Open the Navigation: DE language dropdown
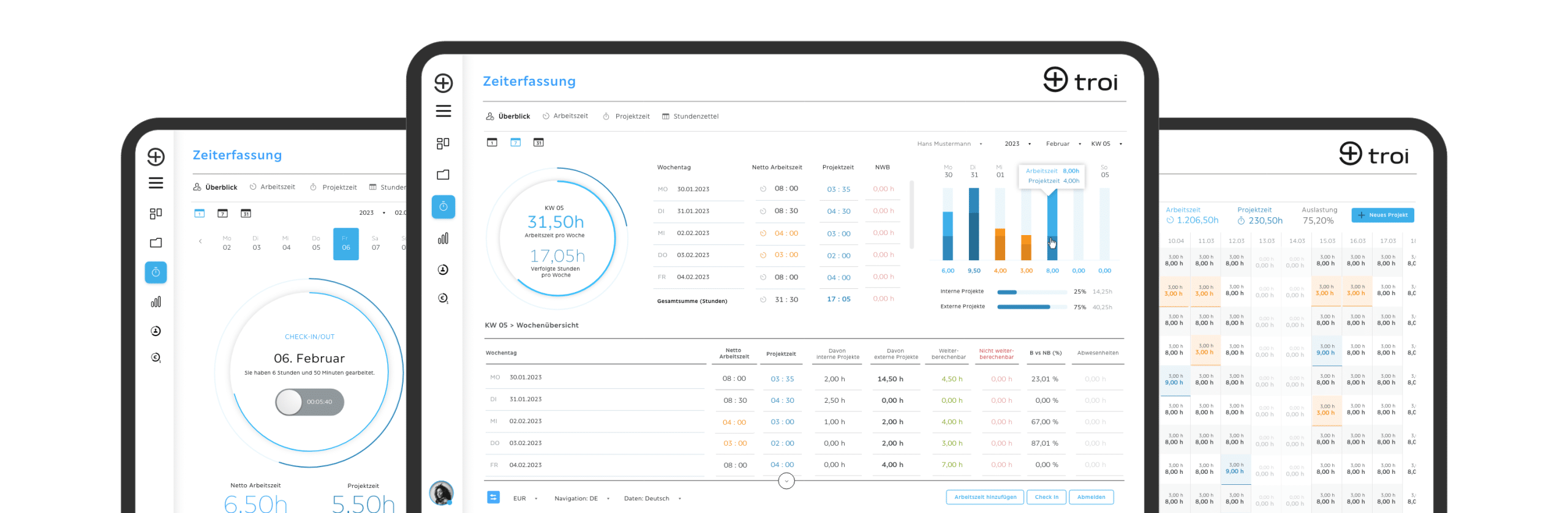1568x513 pixels. pyautogui.click(x=582, y=498)
